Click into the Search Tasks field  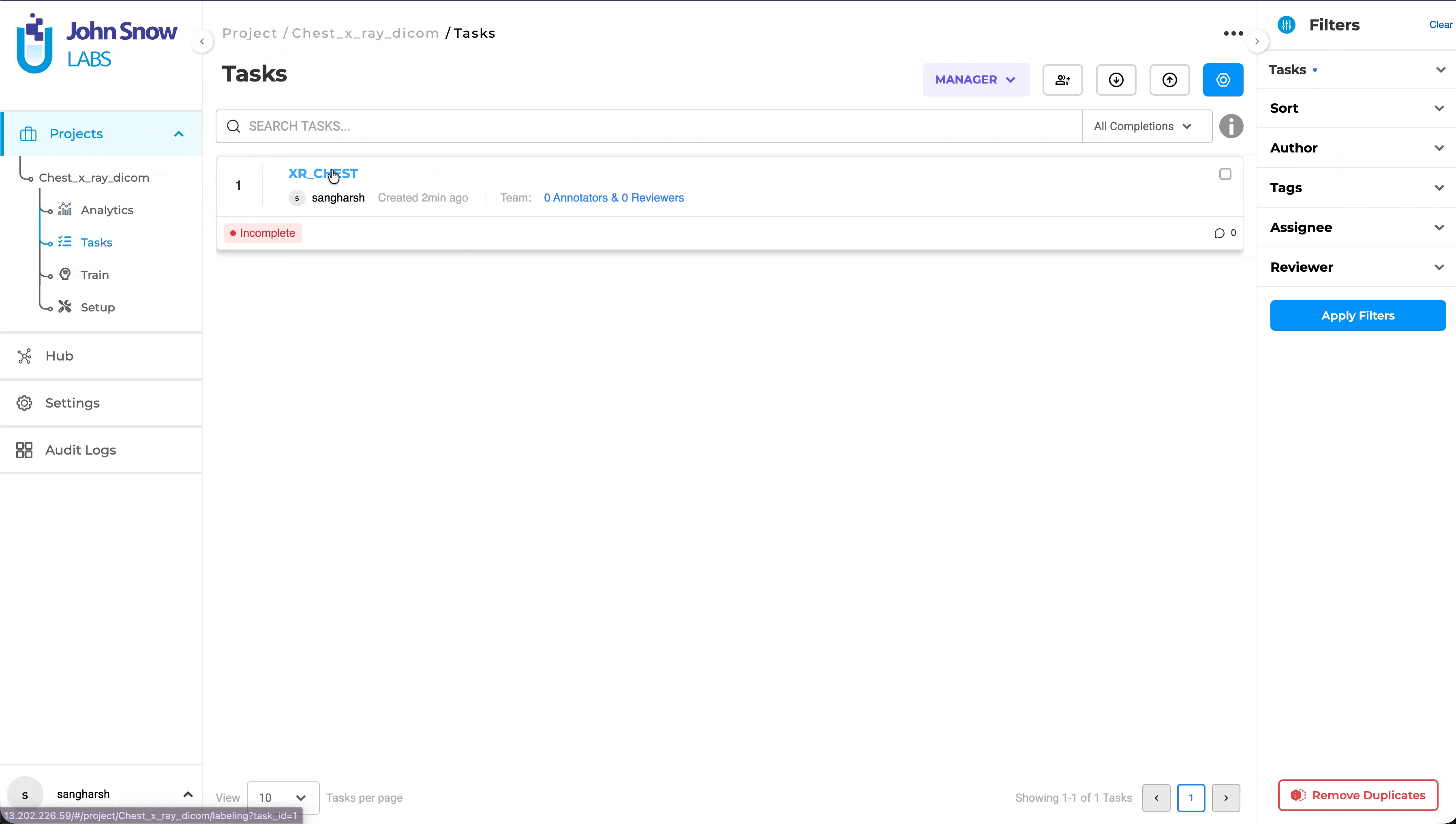[649, 126]
